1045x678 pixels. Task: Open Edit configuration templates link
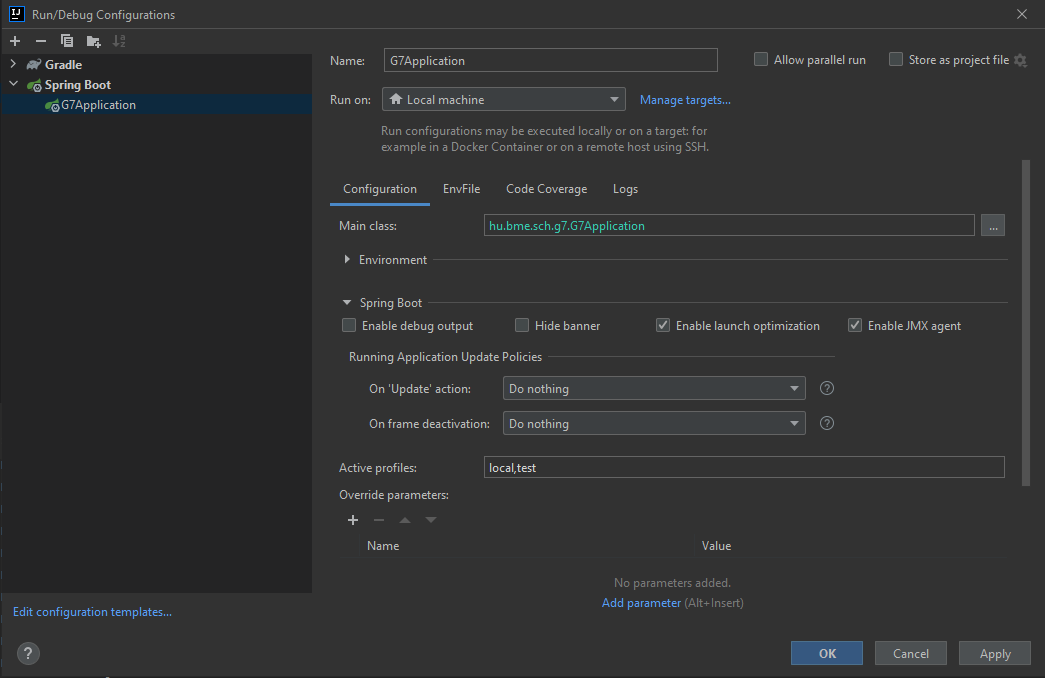92,612
